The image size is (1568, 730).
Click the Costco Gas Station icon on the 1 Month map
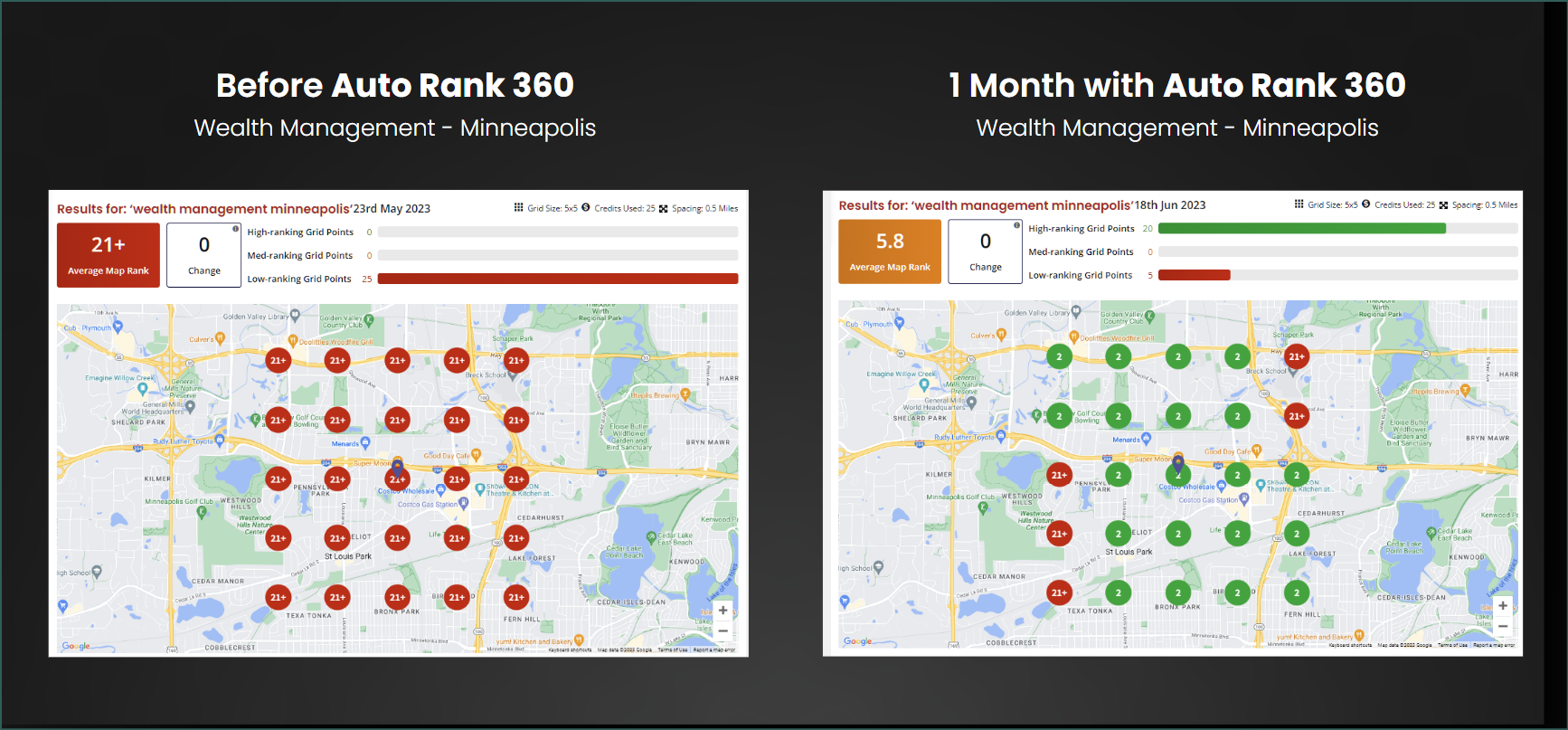pos(1244,498)
